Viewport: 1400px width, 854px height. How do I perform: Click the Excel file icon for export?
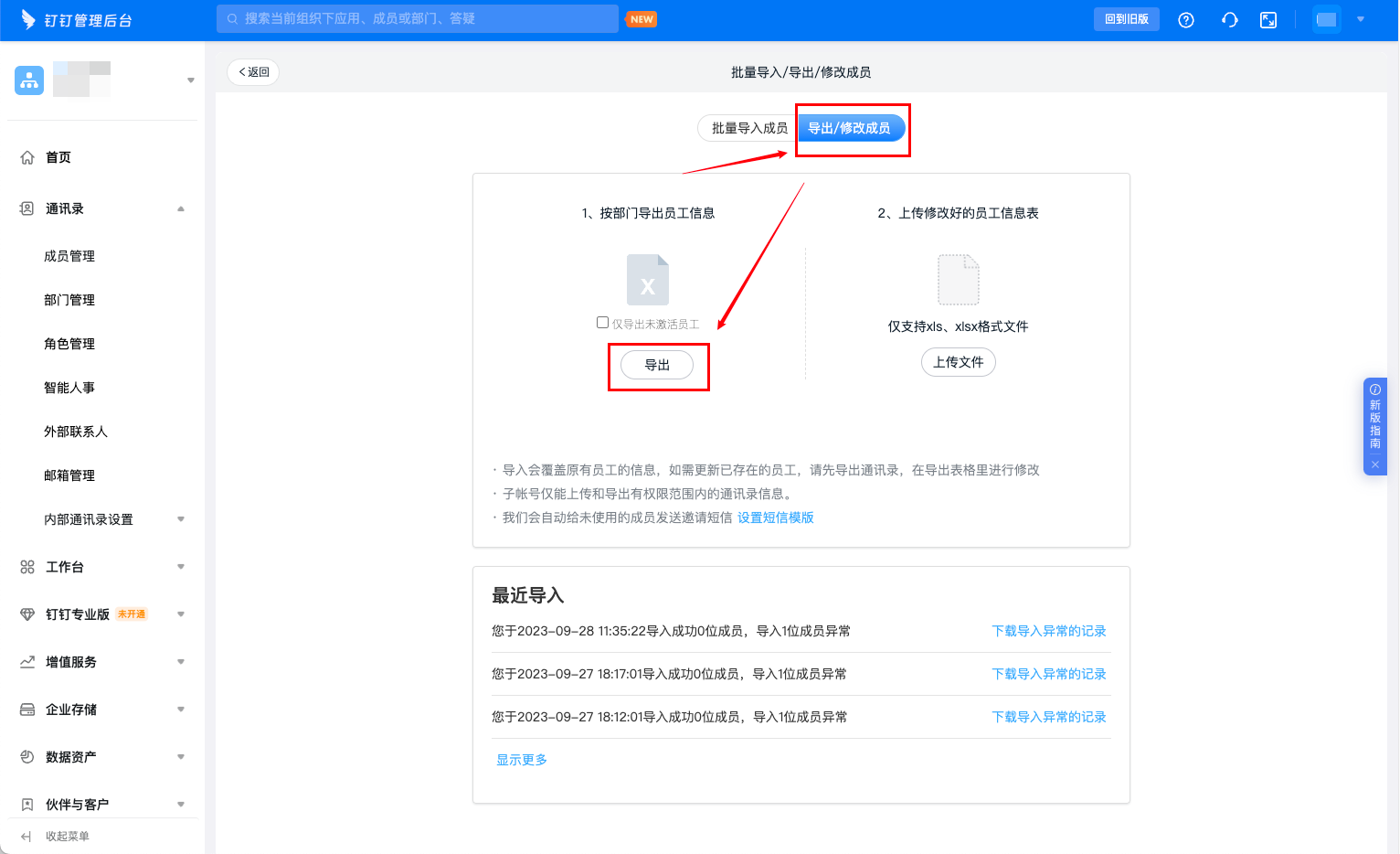tap(648, 280)
